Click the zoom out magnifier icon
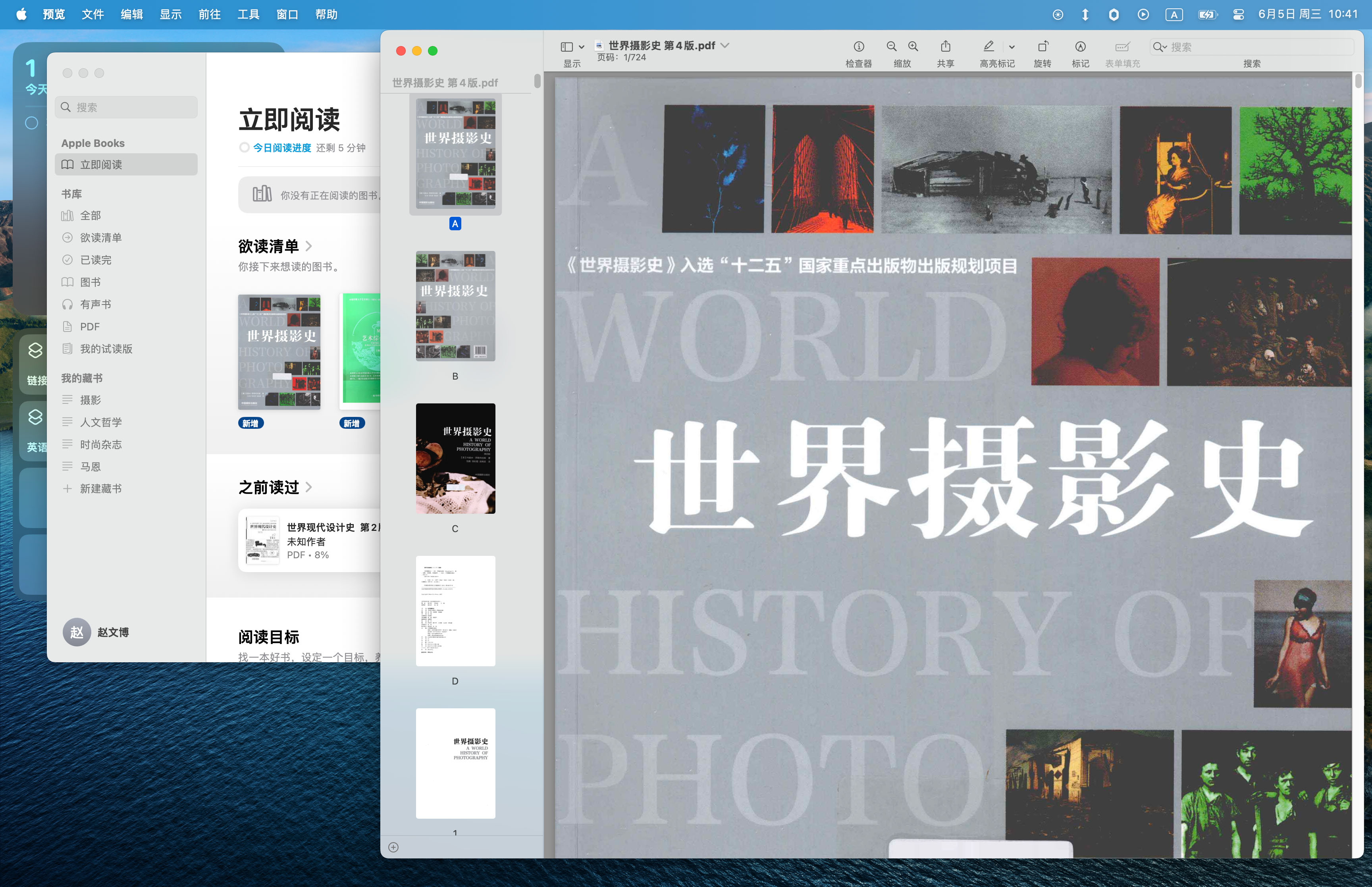This screenshot has width=1372, height=887. [891, 47]
